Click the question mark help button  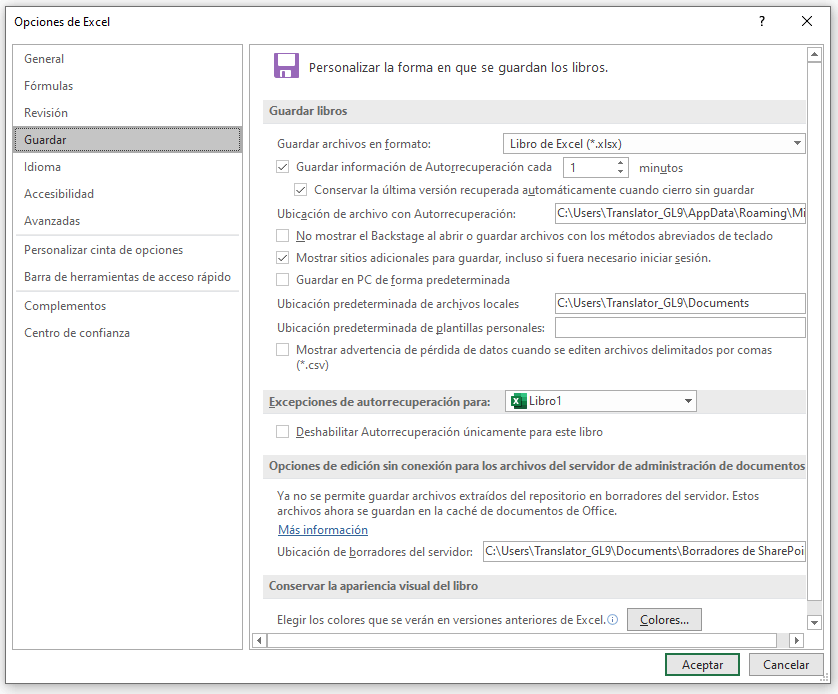point(762,21)
